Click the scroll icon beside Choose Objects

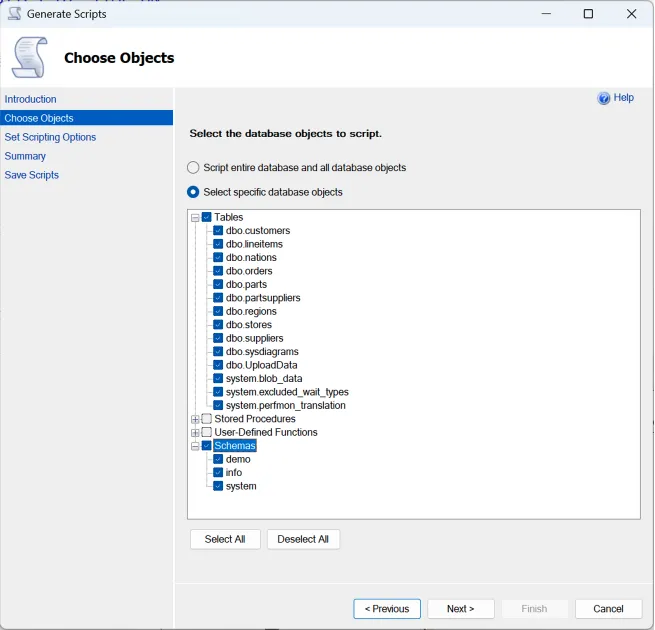click(29, 58)
